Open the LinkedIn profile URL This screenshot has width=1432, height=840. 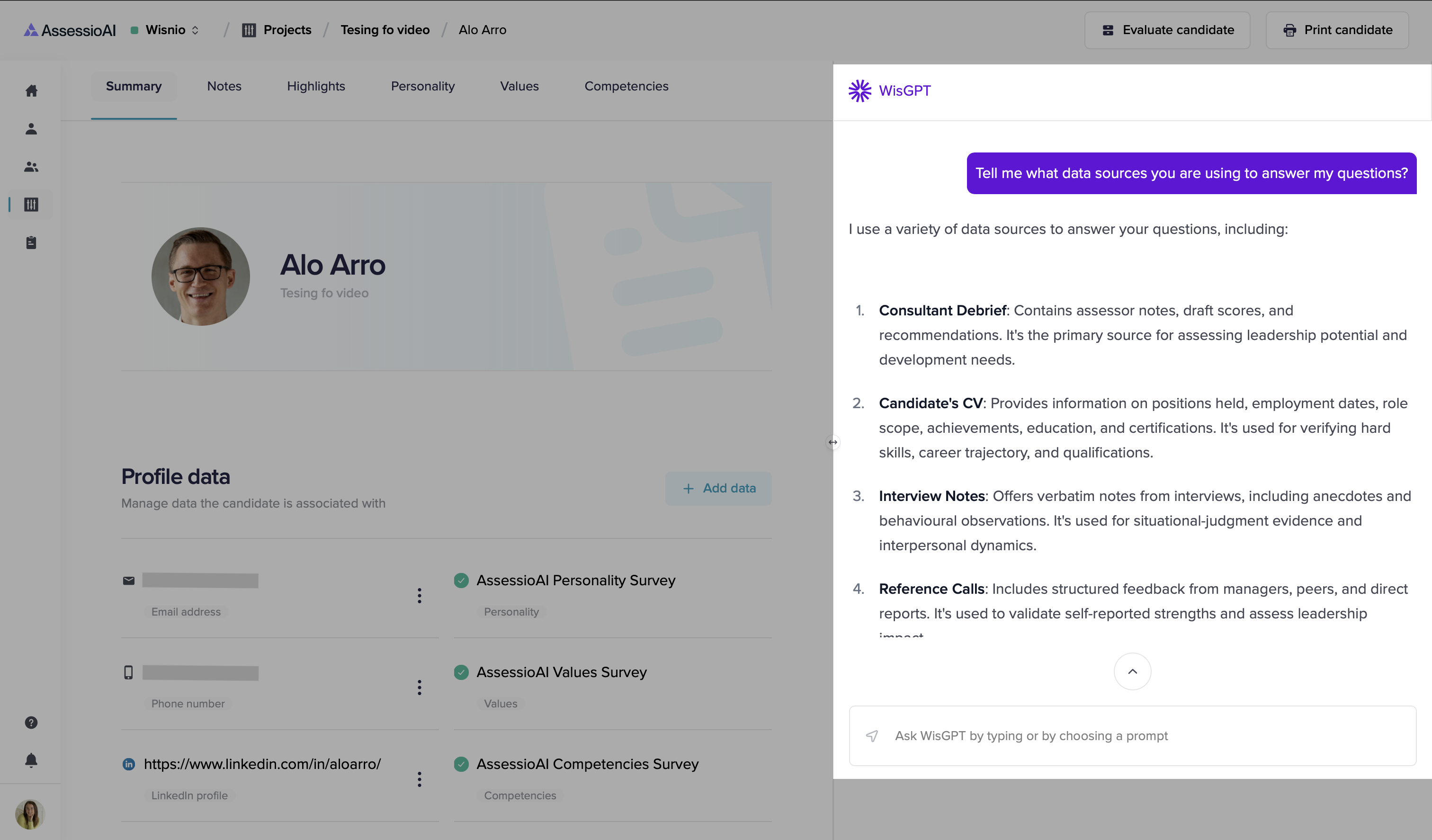[x=262, y=764]
